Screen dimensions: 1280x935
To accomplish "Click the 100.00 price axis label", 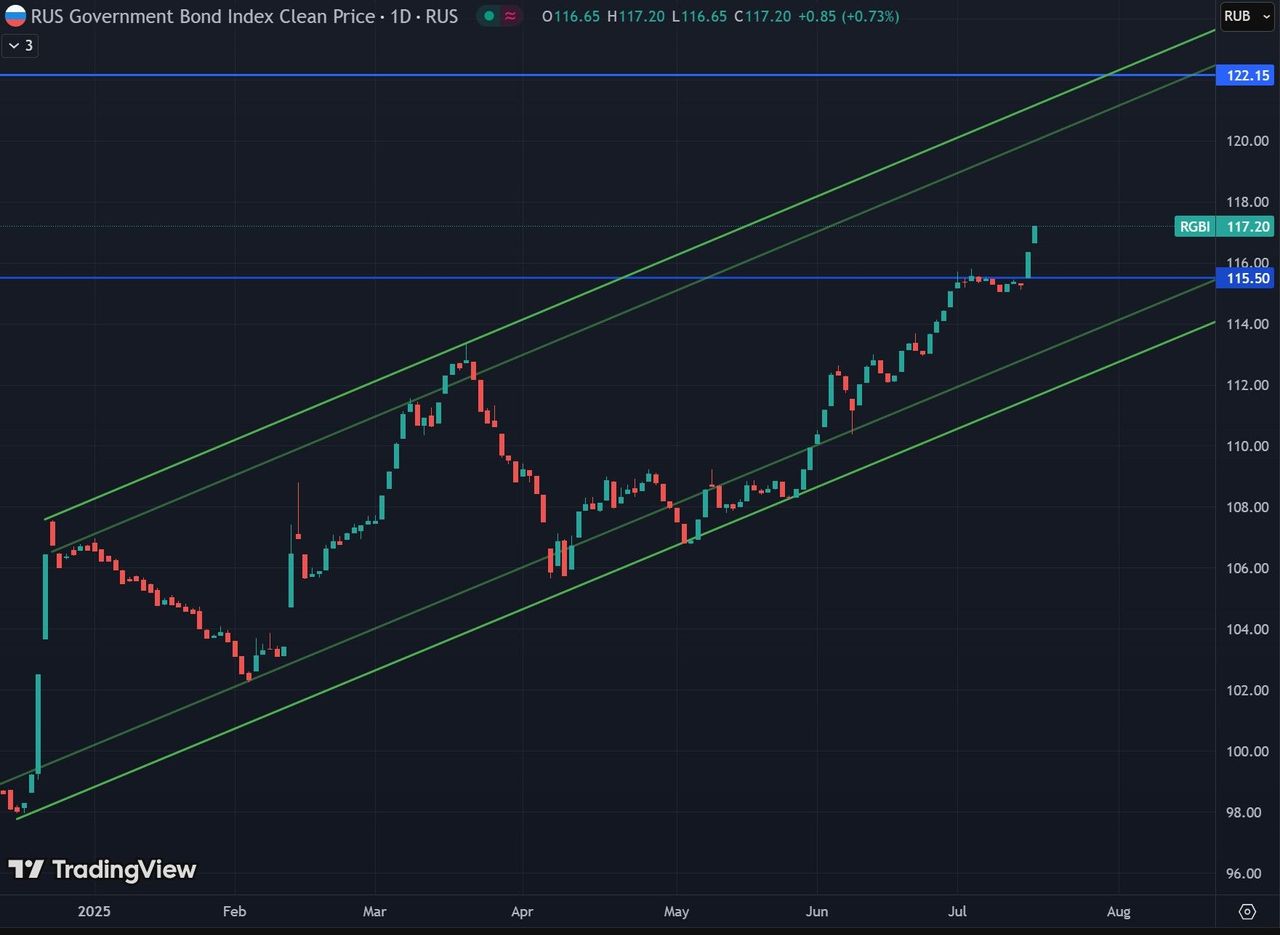I will click(x=1248, y=751).
